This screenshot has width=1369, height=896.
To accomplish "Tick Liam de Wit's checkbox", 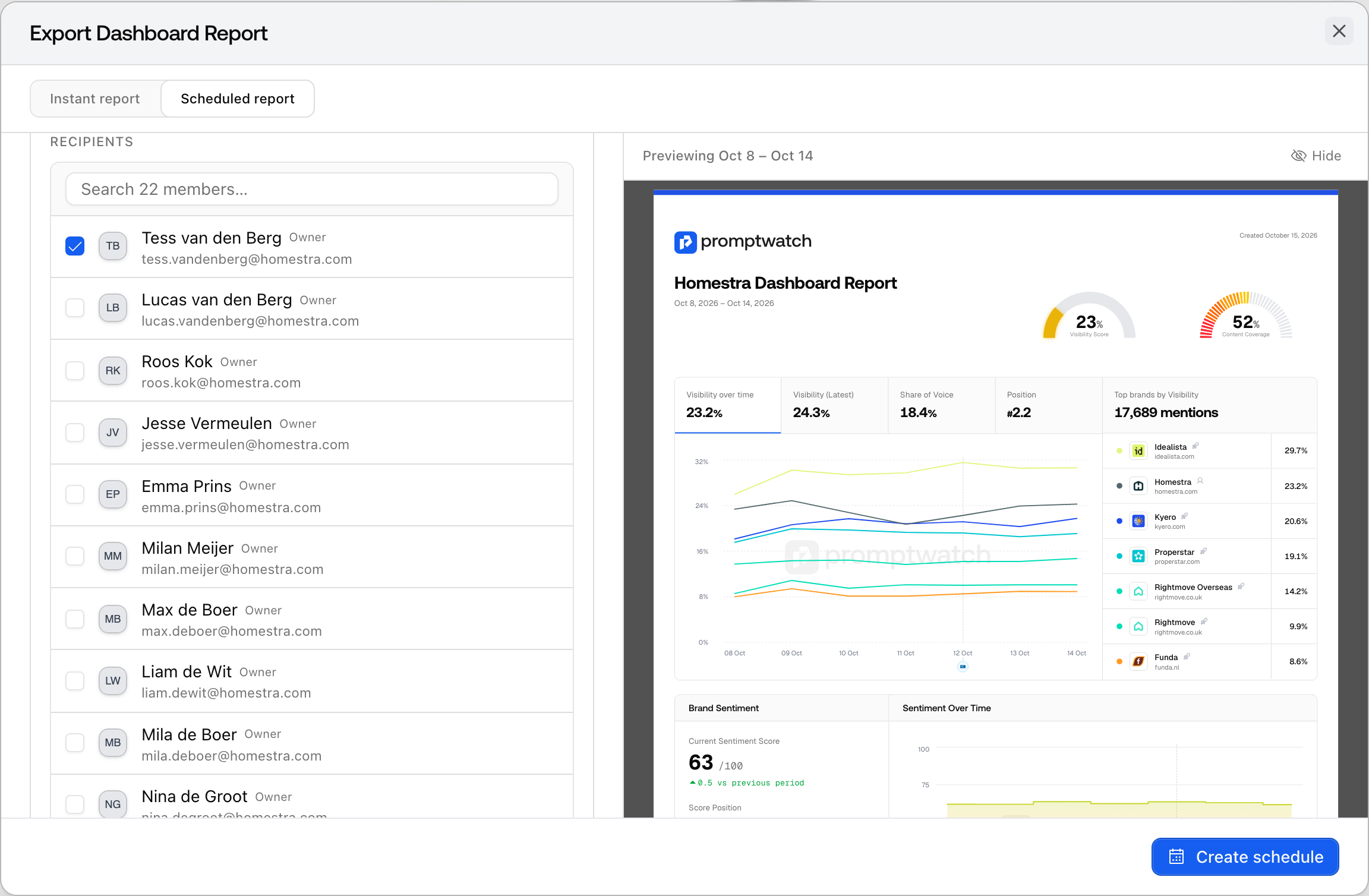I will 75,681.
